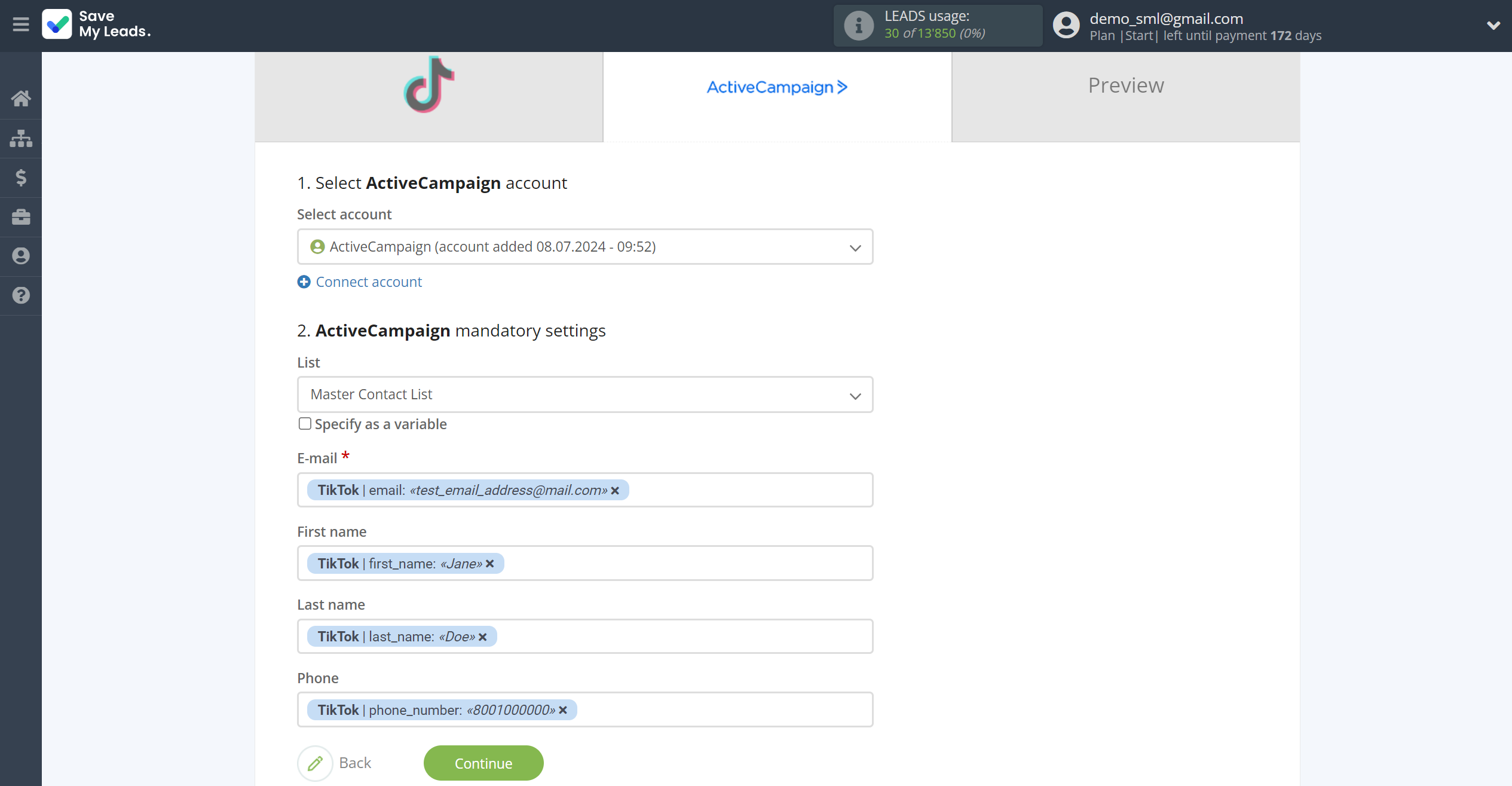The image size is (1512, 786).
Task: Enable the Master Contact List variable checkbox
Action: click(x=304, y=424)
